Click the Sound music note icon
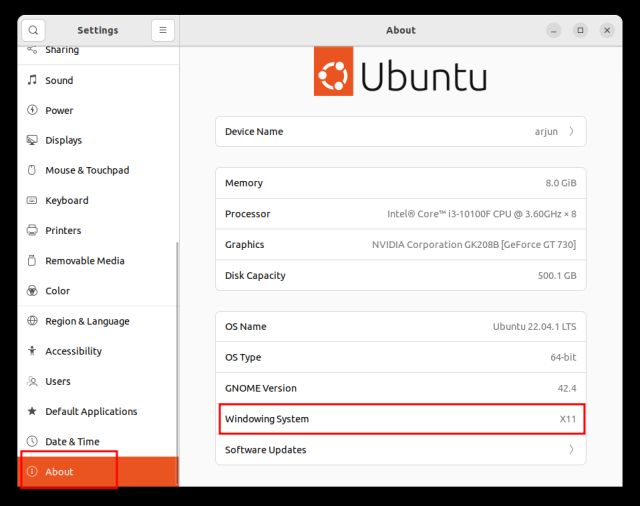 (x=32, y=80)
